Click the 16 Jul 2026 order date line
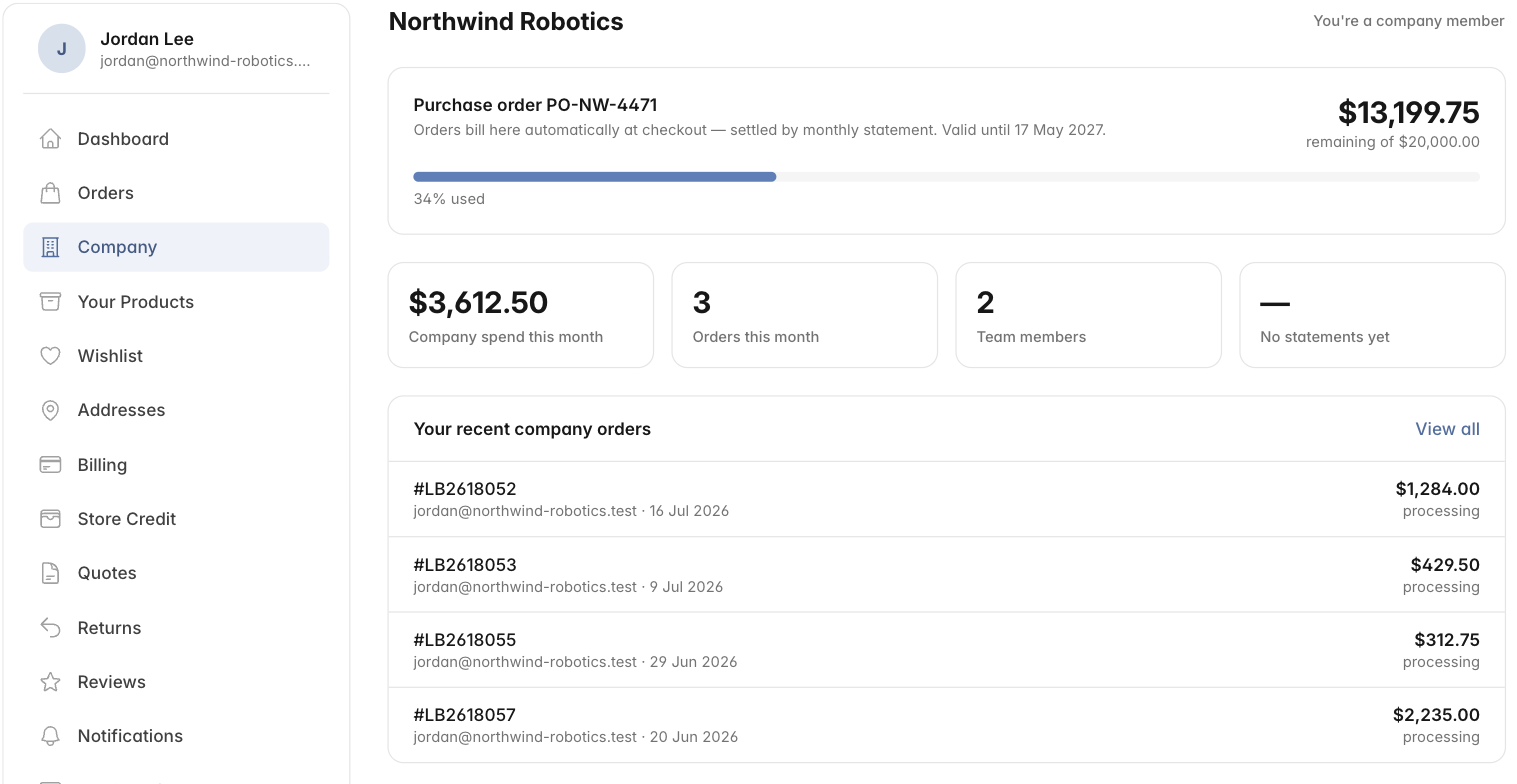This screenshot has width=1517, height=784. click(x=571, y=511)
